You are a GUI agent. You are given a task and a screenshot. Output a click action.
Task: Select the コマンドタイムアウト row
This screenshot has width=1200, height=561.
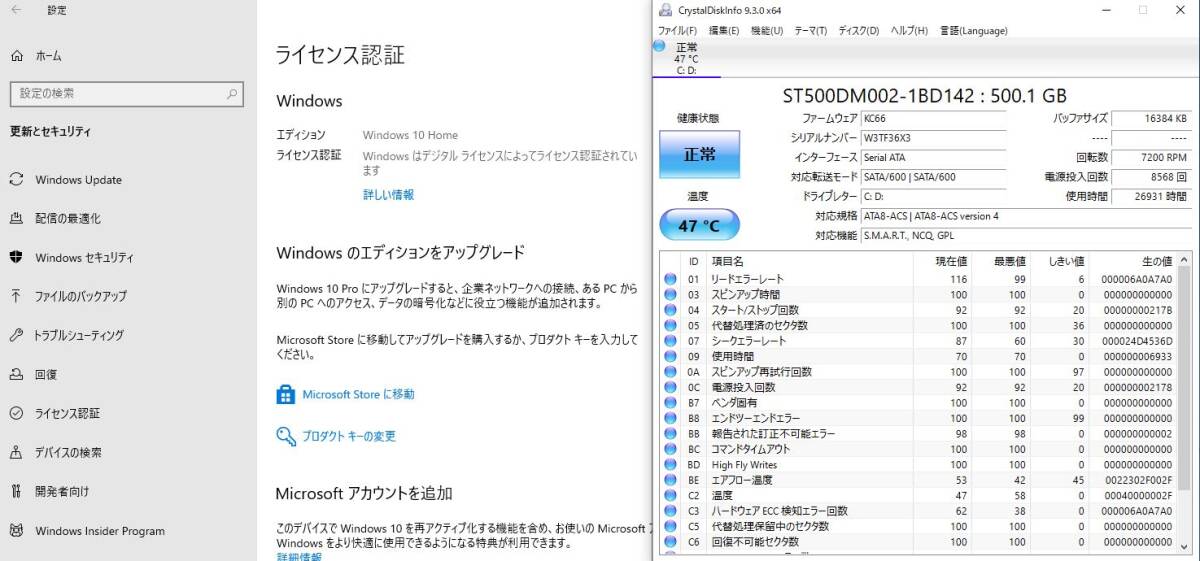point(918,449)
